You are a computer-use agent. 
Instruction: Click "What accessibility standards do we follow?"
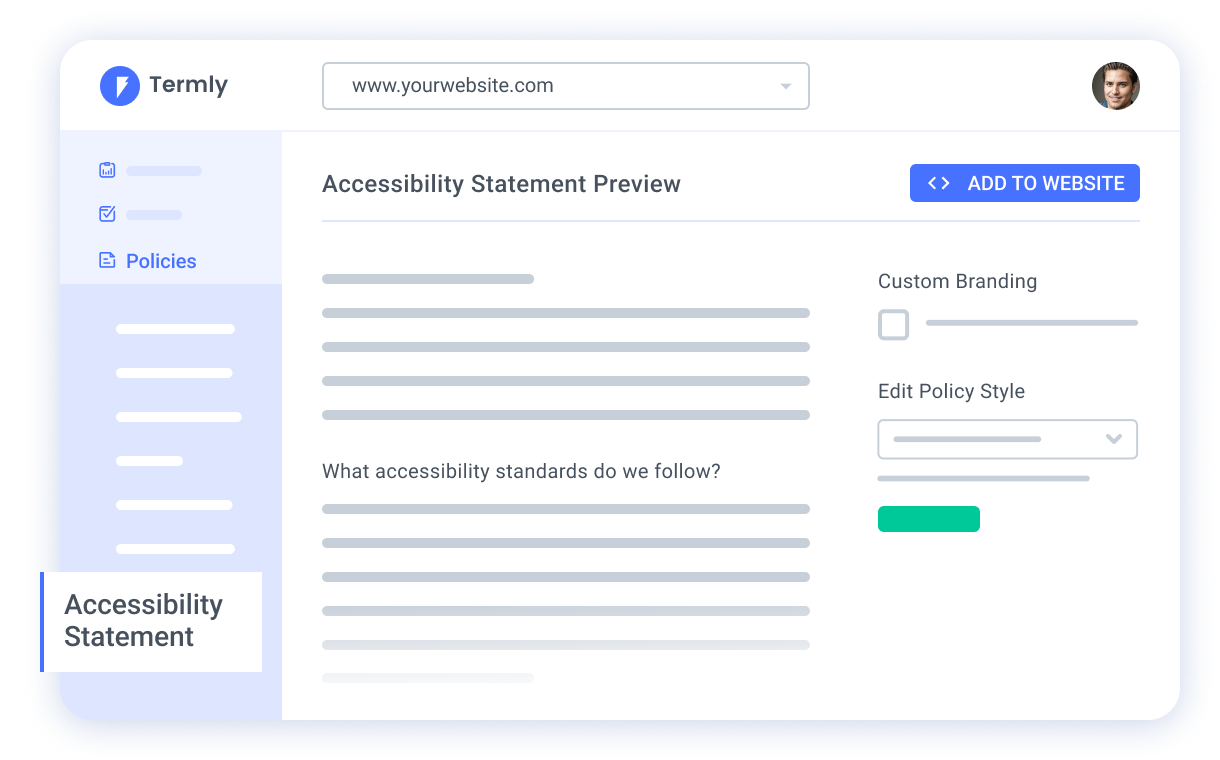[521, 471]
